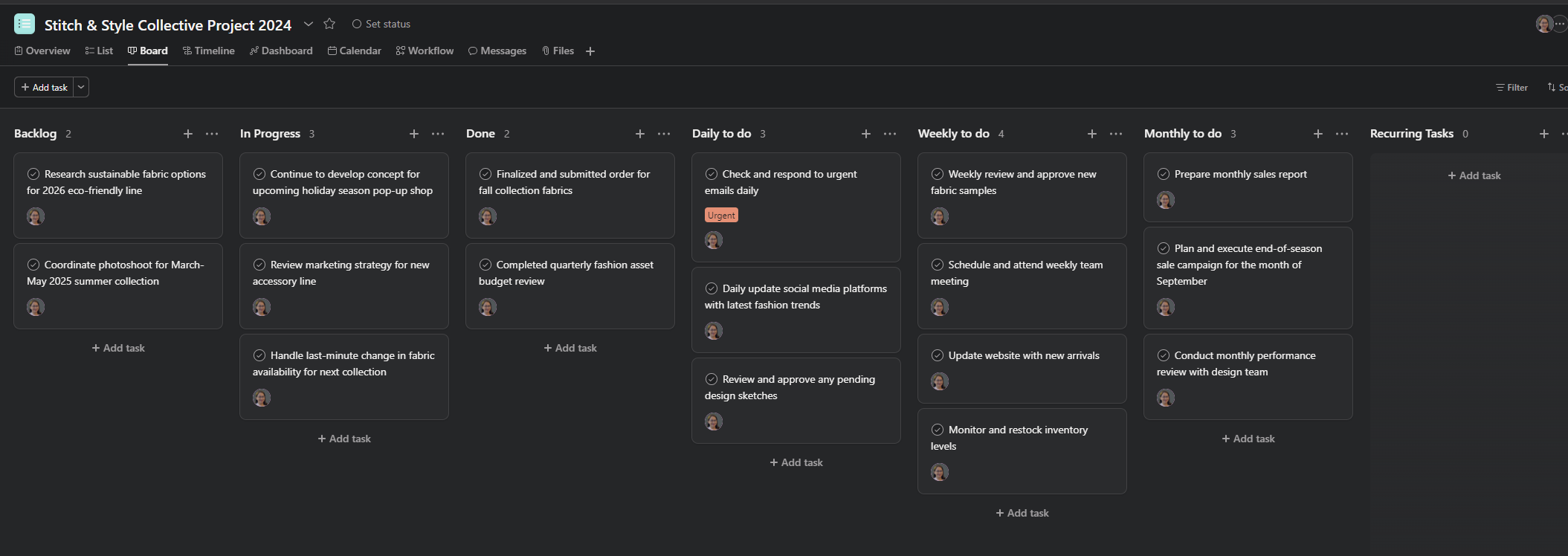The image size is (1568, 556).
Task: Complete the 'Update website with new arrivals' task
Action: pyautogui.click(x=938, y=355)
